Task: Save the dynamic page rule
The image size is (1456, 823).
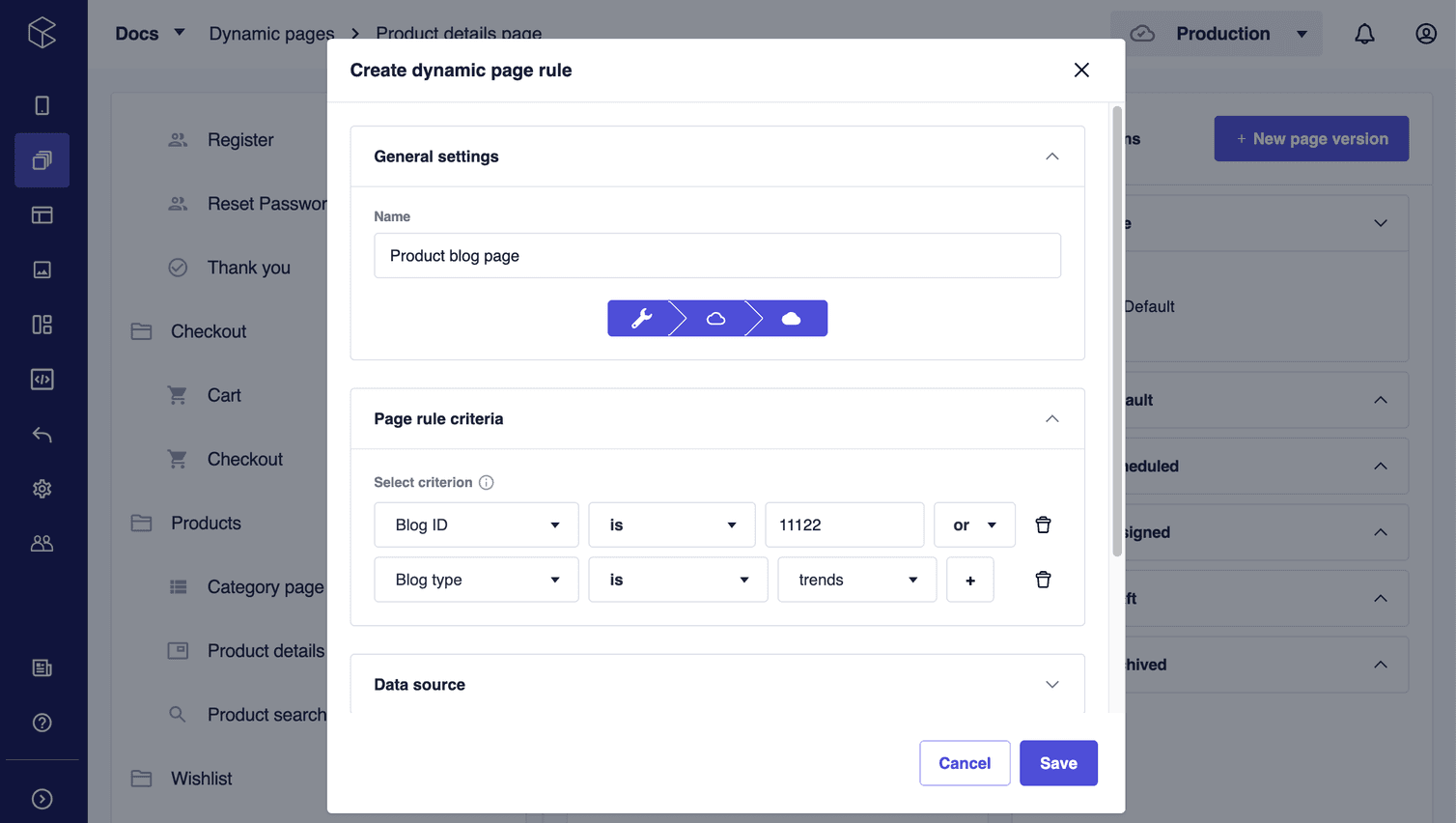Action: coord(1058,762)
